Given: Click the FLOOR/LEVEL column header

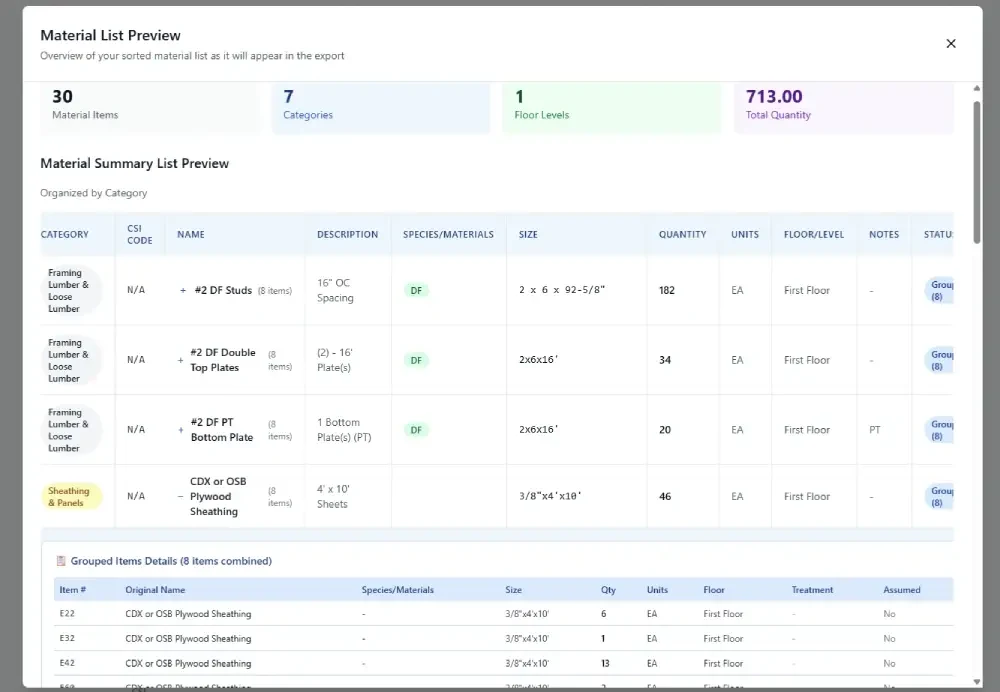Looking at the screenshot, I should [x=814, y=235].
